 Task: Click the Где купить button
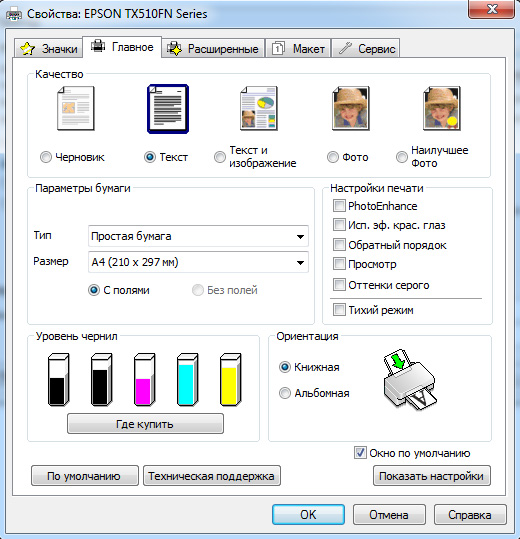click(x=145, y=424)
